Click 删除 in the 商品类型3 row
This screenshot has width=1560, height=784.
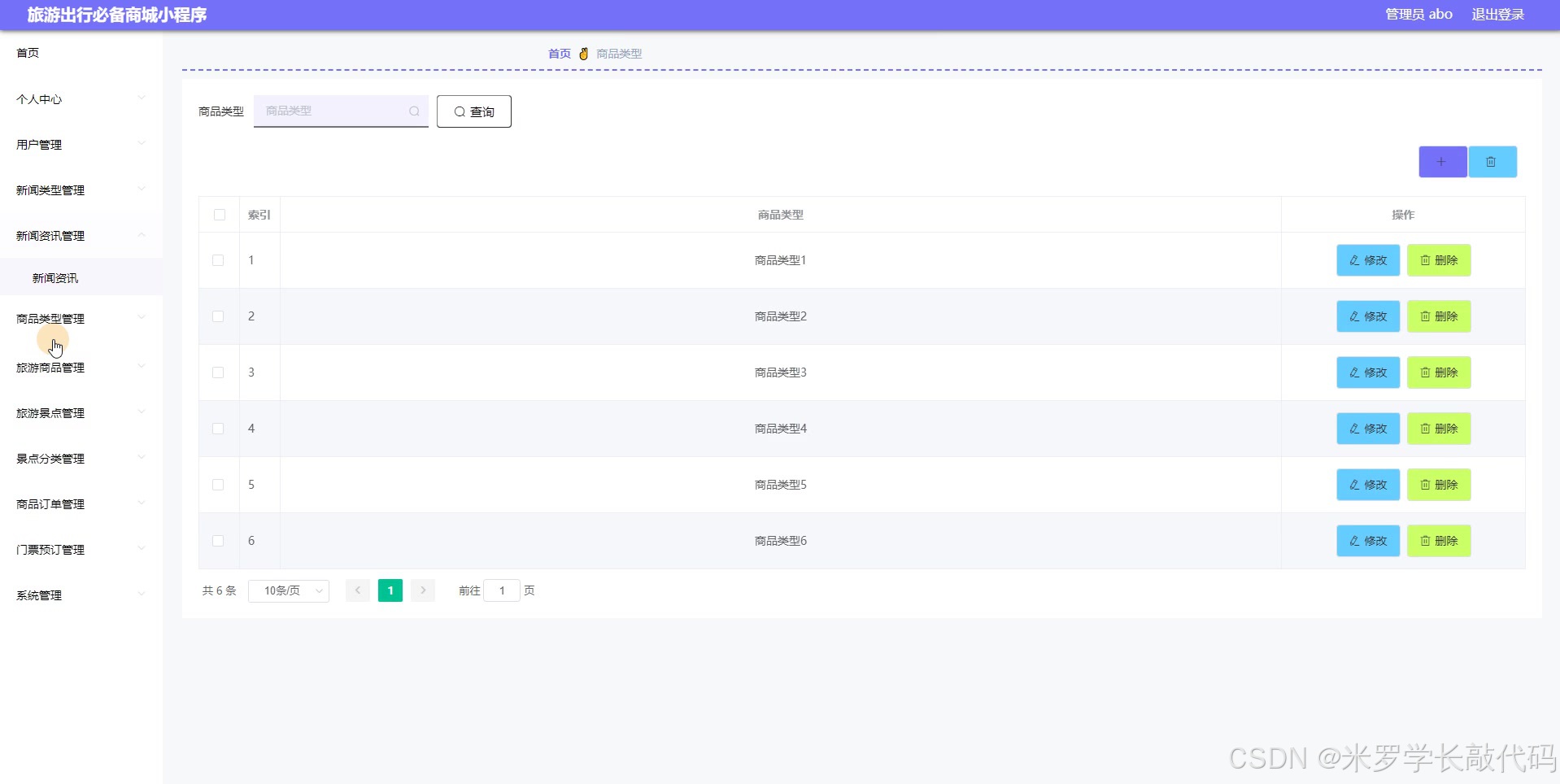tap(1439, 372)
